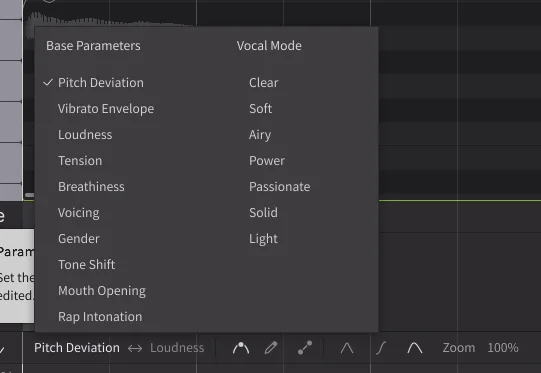Screen dimensions: 541x373
Task: Select Gender parameter
Action: pyautogui.click(x=79, y=239)
